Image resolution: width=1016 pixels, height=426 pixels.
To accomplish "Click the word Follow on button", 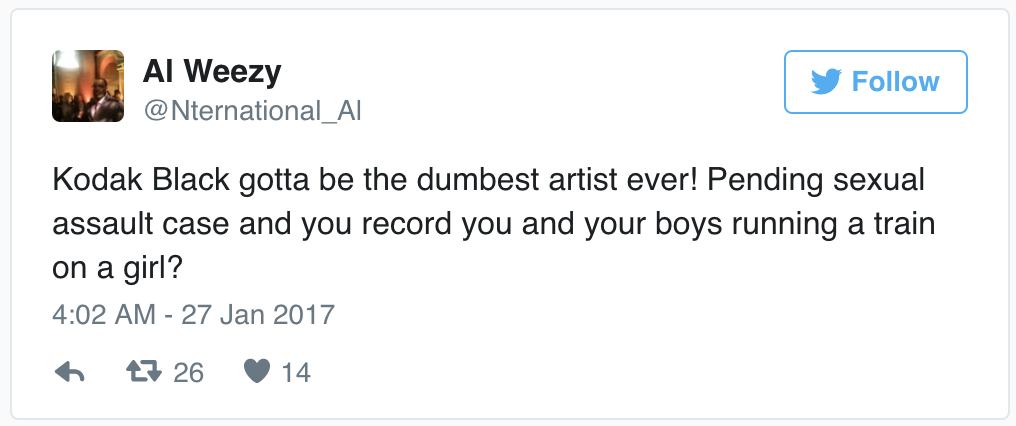I will (x=895, y=82).
